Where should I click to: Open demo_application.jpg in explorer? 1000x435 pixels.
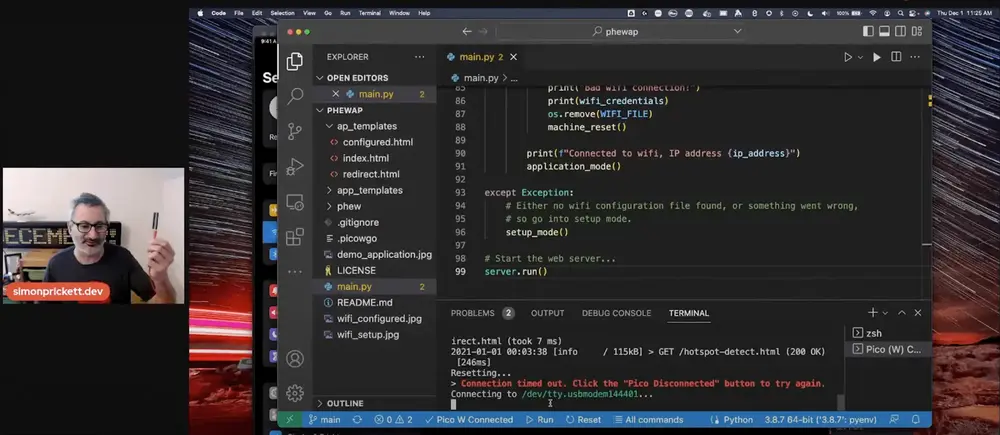[x=384, y=254]
